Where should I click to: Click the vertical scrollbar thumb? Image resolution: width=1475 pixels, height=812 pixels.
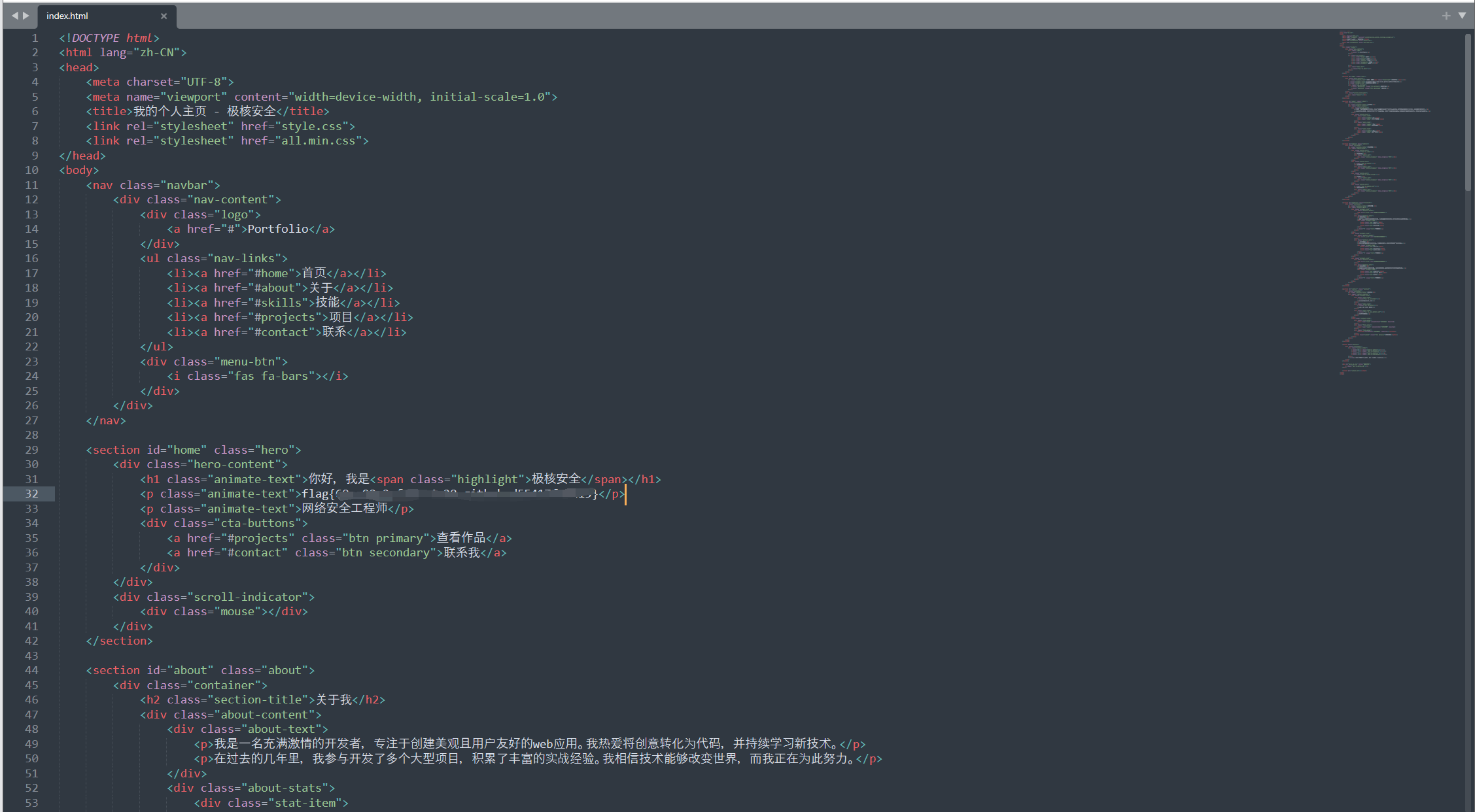[x=1468, y=111]
